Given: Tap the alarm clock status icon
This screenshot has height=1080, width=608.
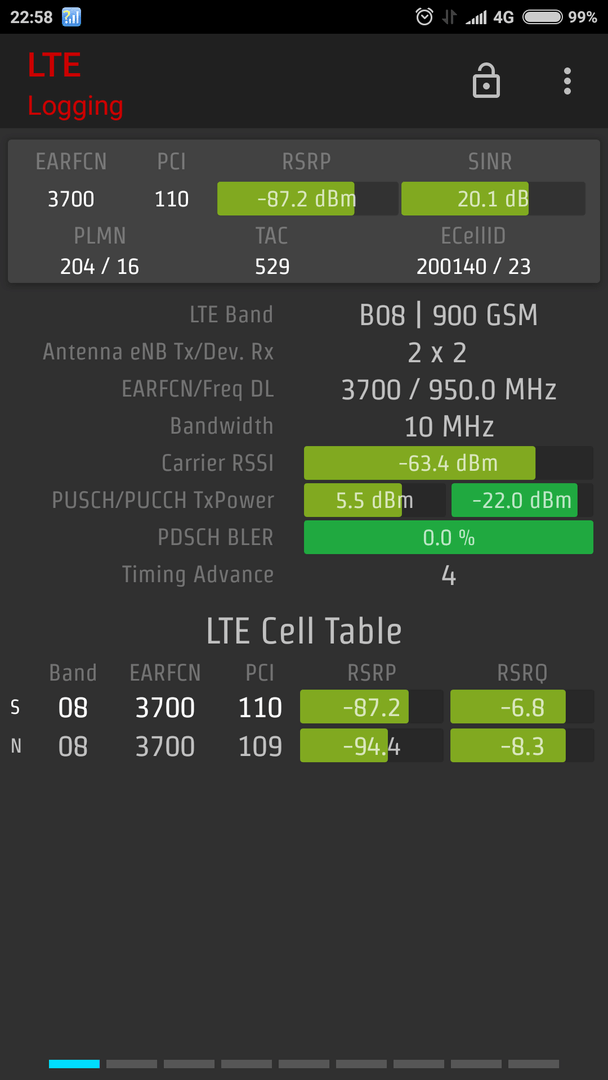Looking at the screenshot, I should pos(425,17).
